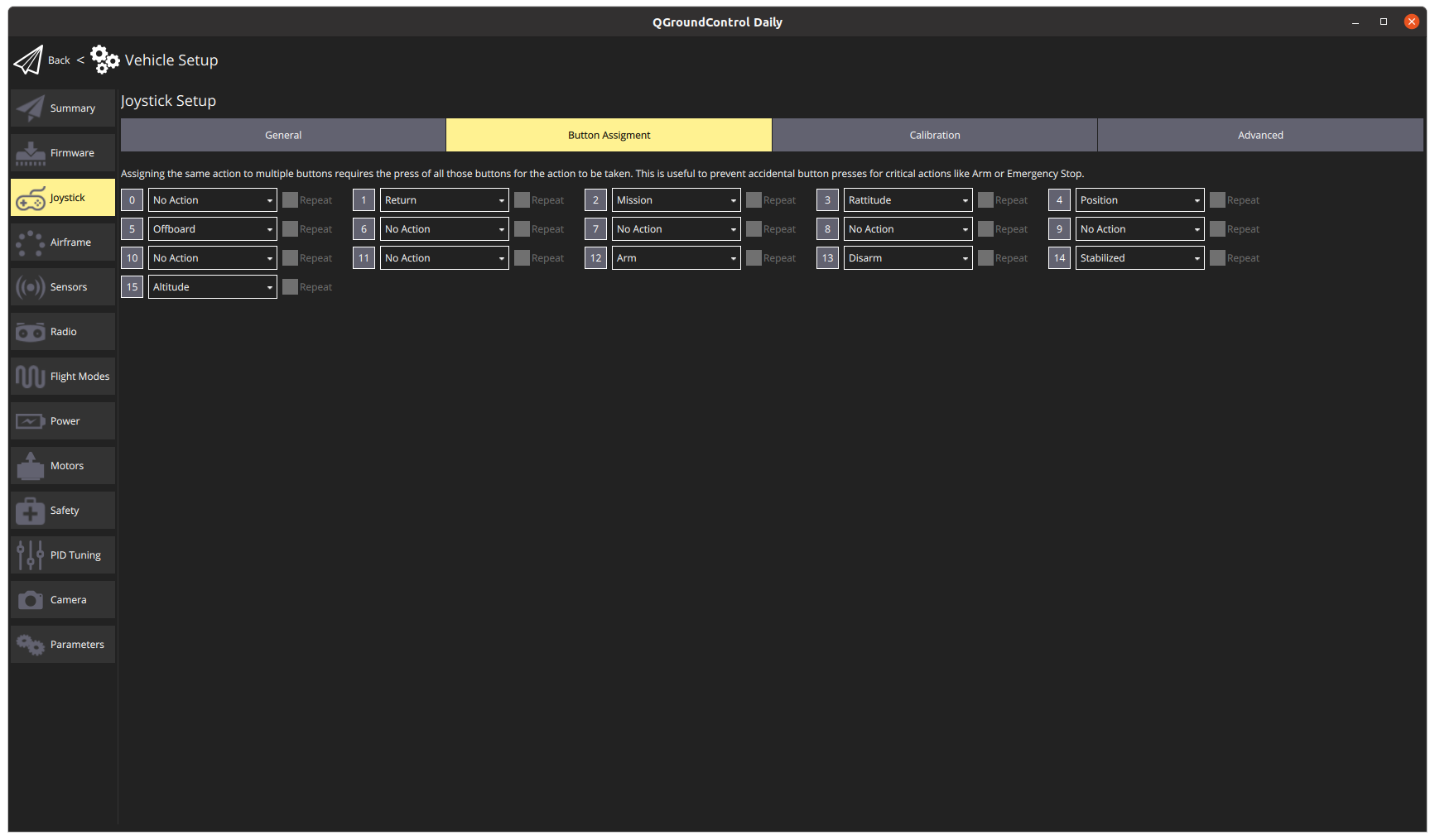Open button 10 No Action dropdown
1435x840 pixels.
pyautogui.click(x=213, y=258)
